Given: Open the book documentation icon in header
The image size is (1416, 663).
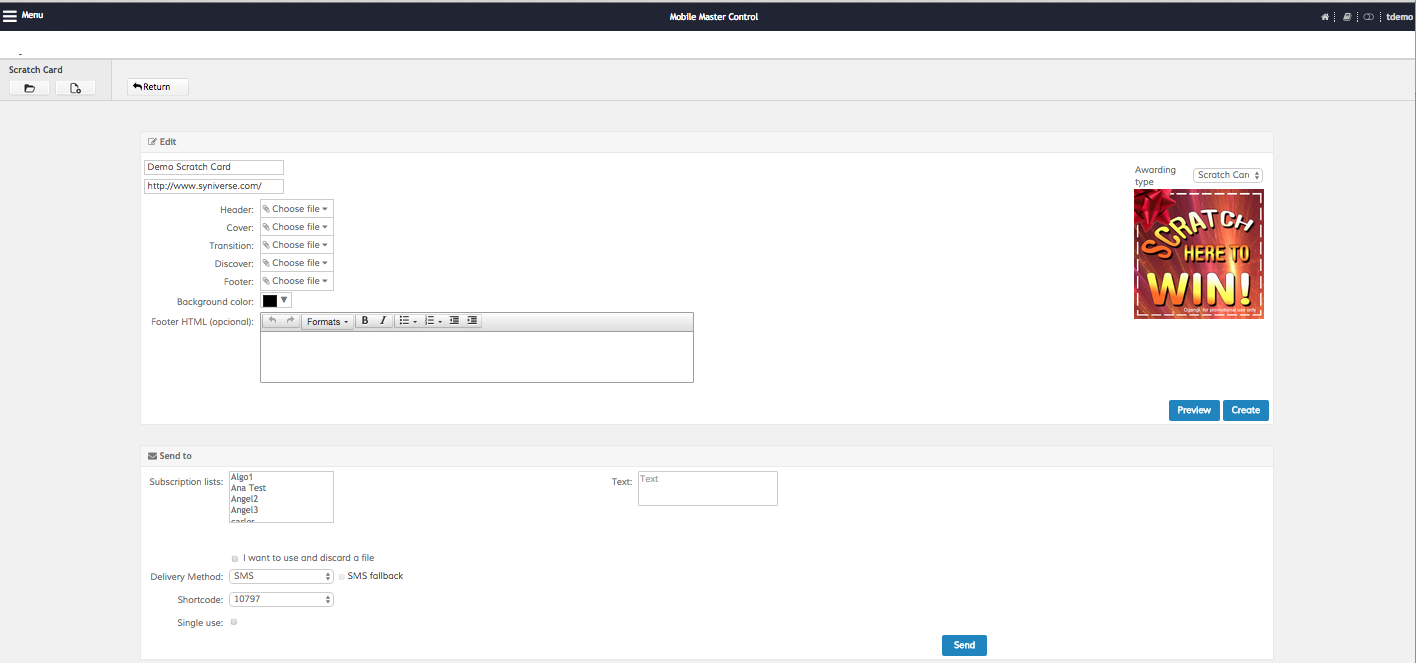Looking at the screenshot, I should [x=1347, y=17].
